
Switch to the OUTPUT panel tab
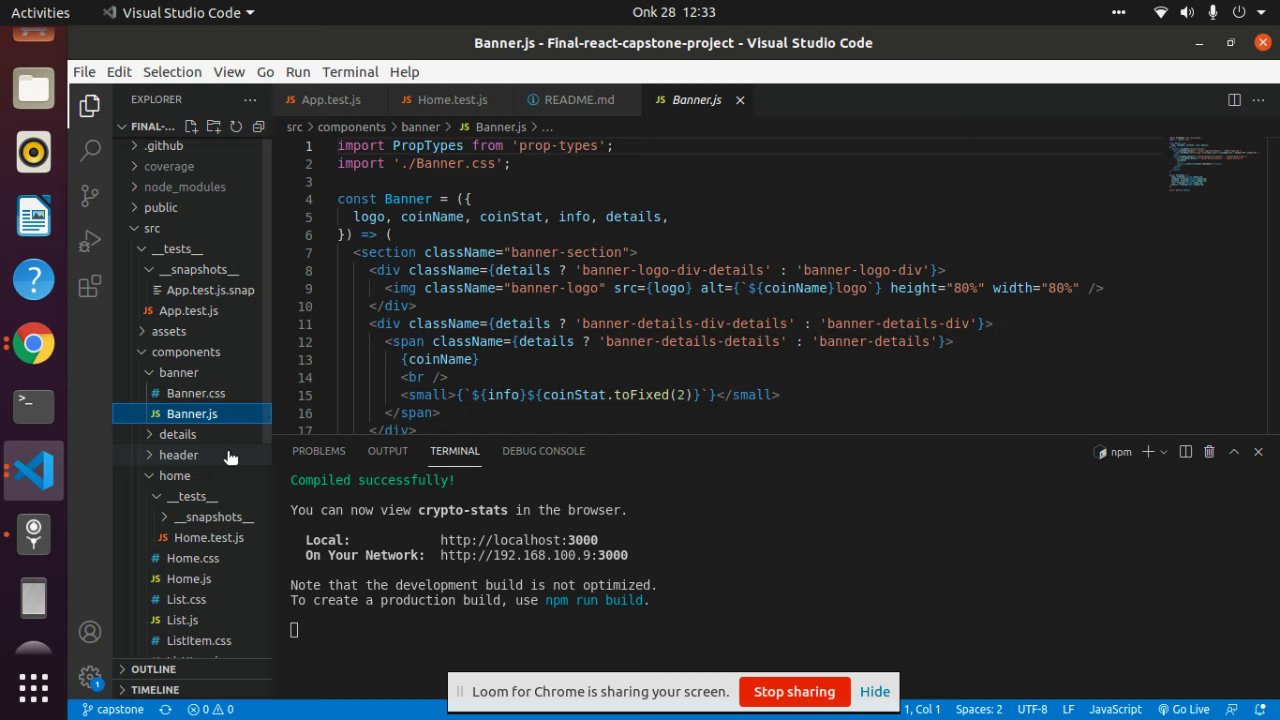(x=388, y=451)
